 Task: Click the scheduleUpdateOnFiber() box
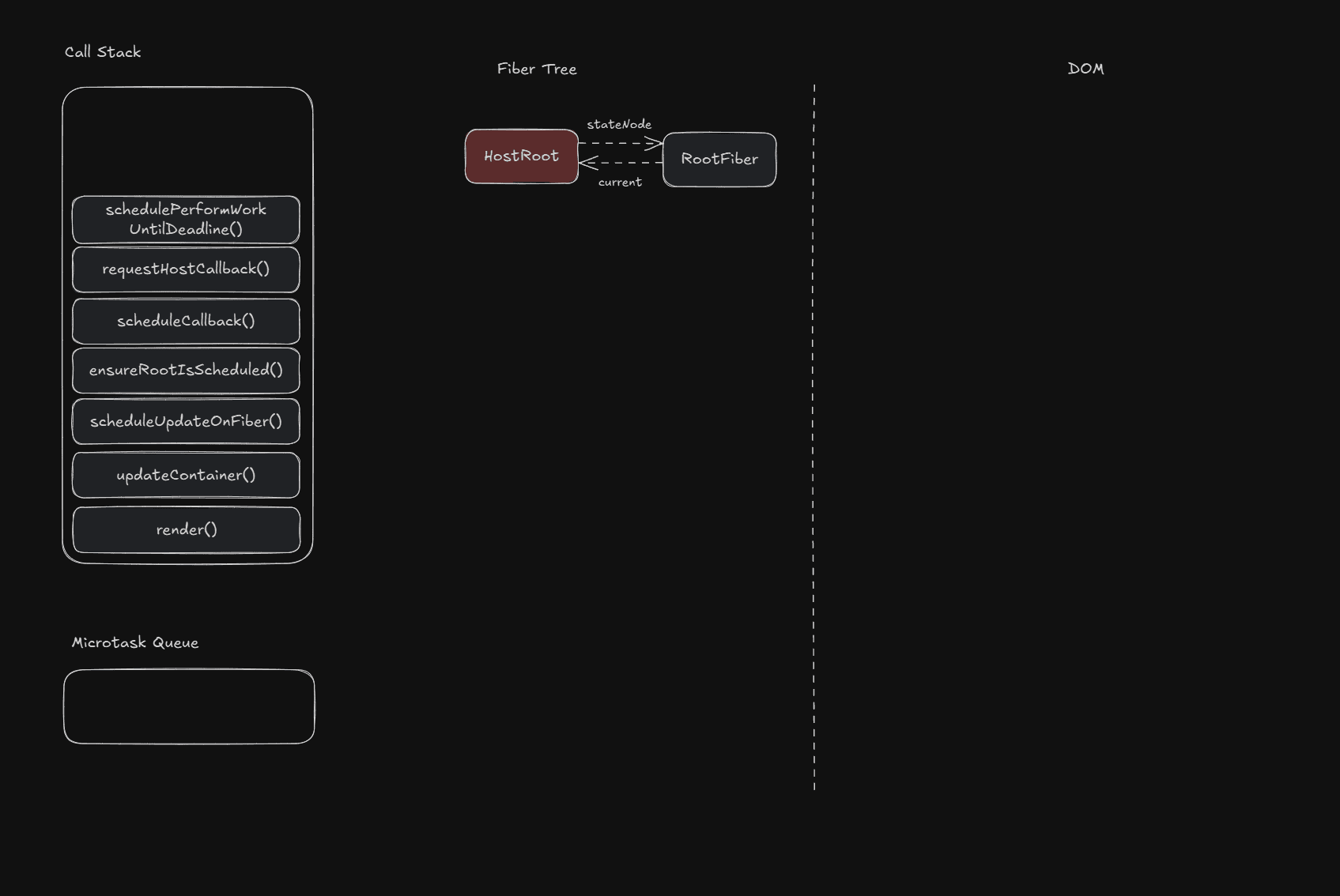coord(186,422)
